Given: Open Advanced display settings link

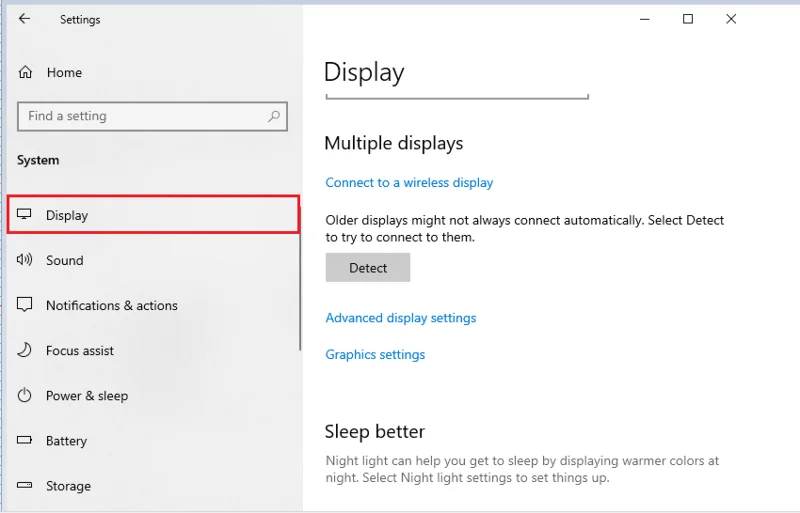Looking at the screenshot, I should click(401, 318).
